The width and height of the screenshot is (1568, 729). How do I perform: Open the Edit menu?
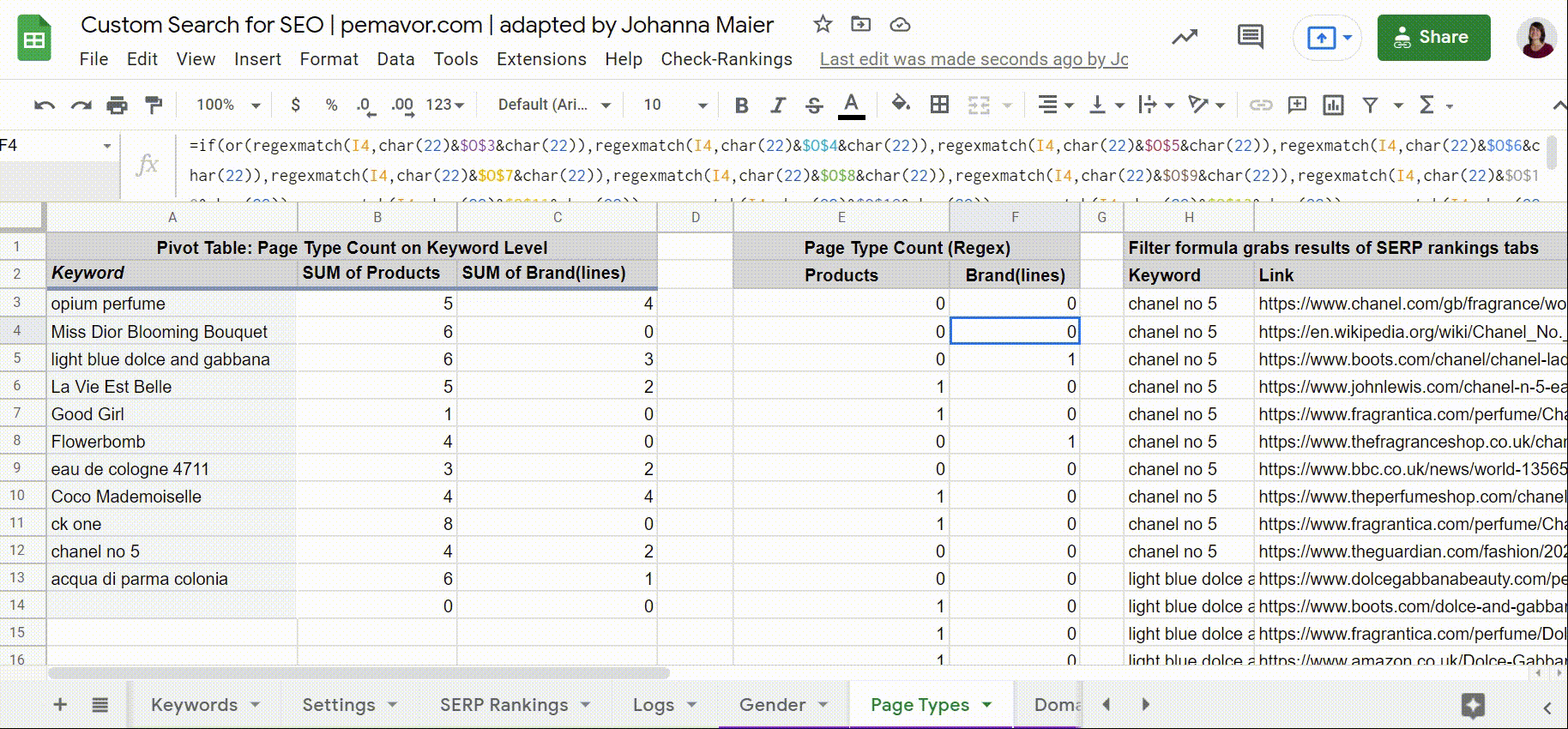point(142,59)
